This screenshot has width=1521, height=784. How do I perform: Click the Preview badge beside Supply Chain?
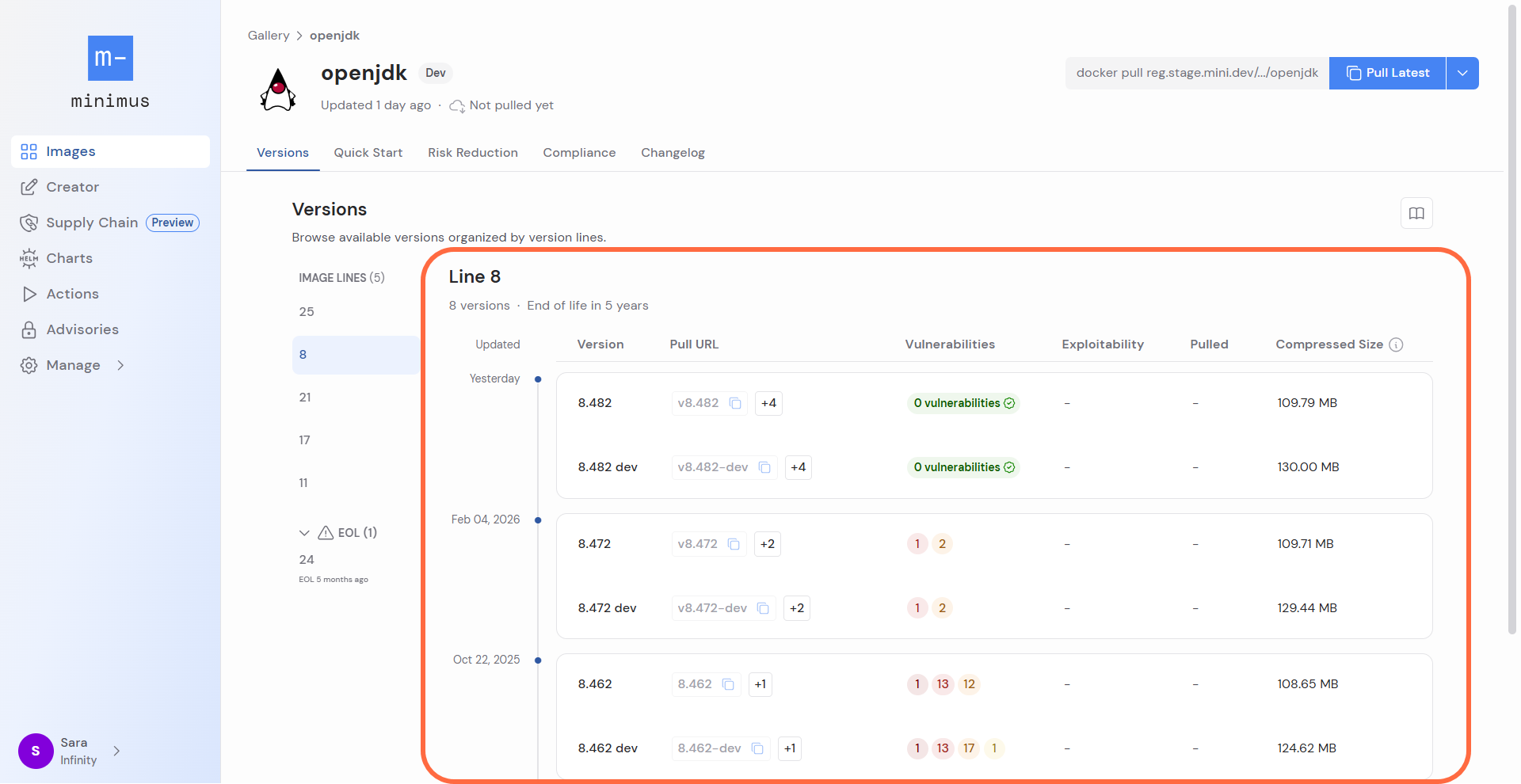click(x=173, y=223)
